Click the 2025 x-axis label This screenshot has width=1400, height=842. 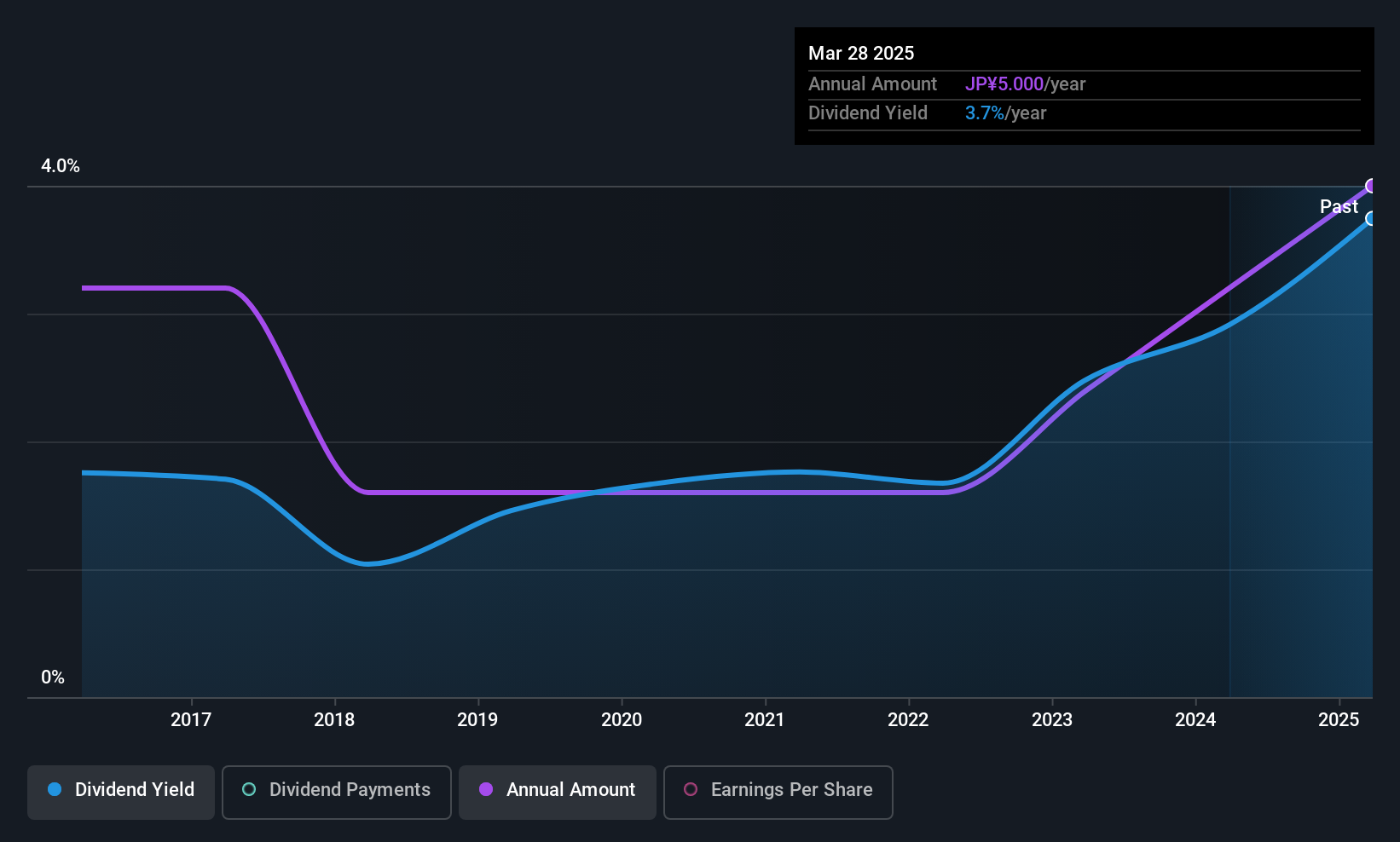tap(1339, 719)
